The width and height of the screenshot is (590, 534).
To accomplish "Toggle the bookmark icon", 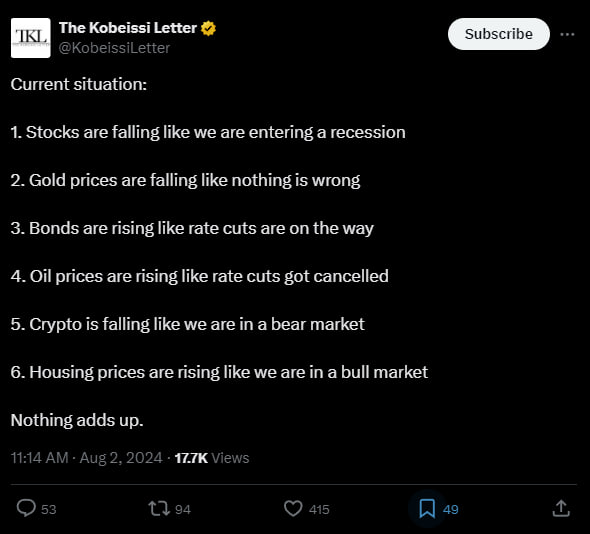I will (x=427, y=509).
